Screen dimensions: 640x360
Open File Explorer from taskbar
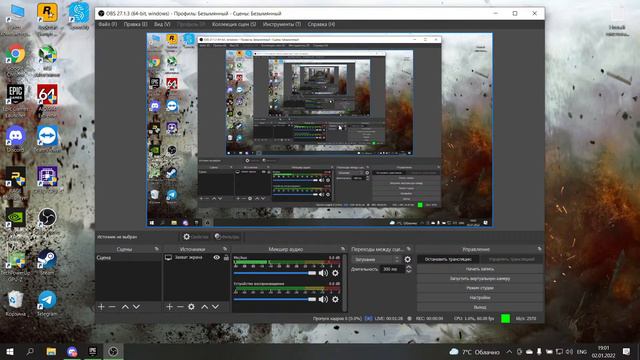click(51, 351)
